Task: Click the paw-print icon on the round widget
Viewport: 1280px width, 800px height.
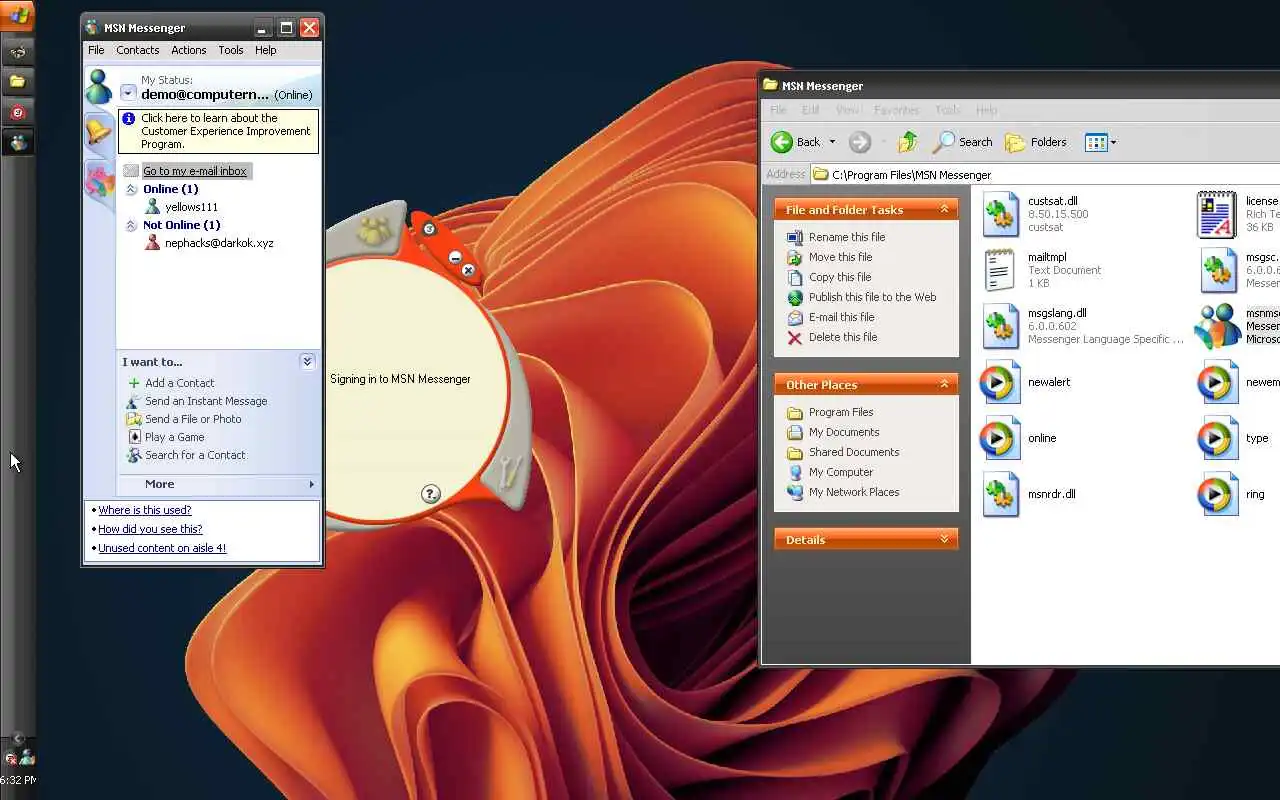Action: (374, 231)
